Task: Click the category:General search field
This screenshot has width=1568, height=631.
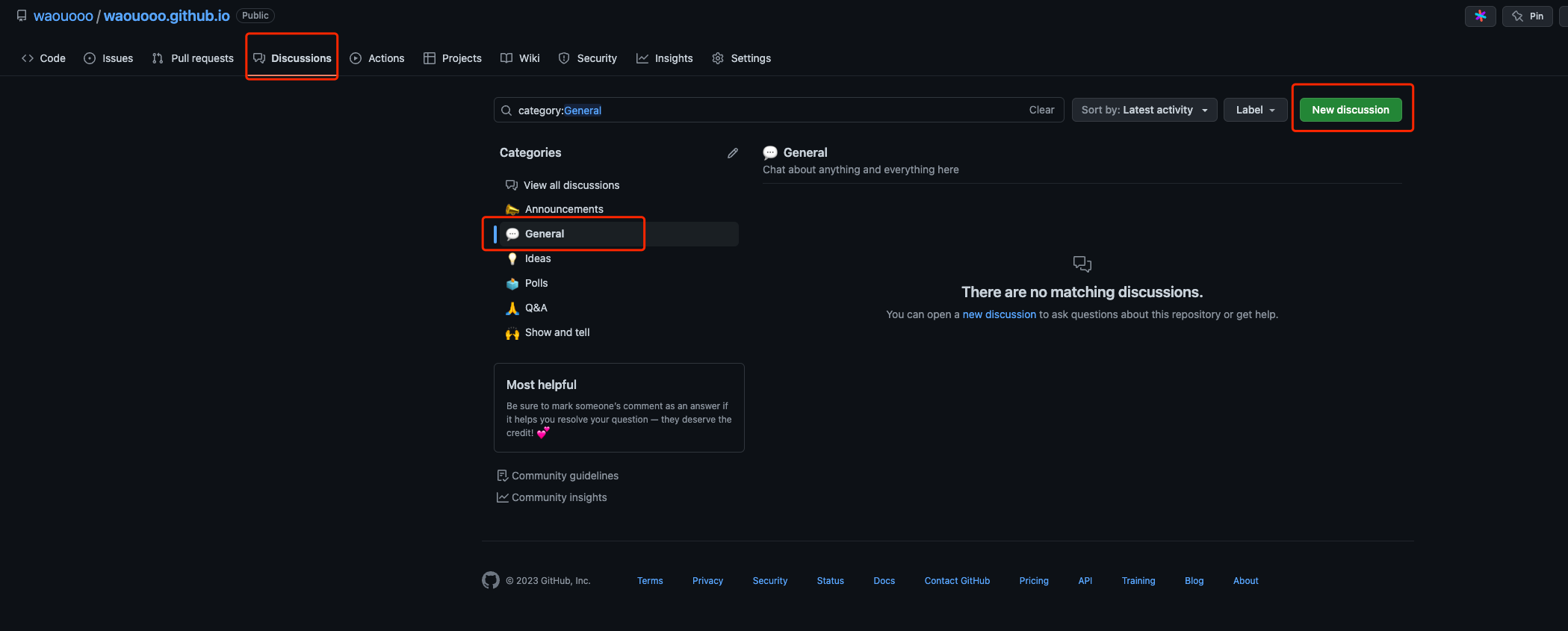Action: tap(778, 110)
